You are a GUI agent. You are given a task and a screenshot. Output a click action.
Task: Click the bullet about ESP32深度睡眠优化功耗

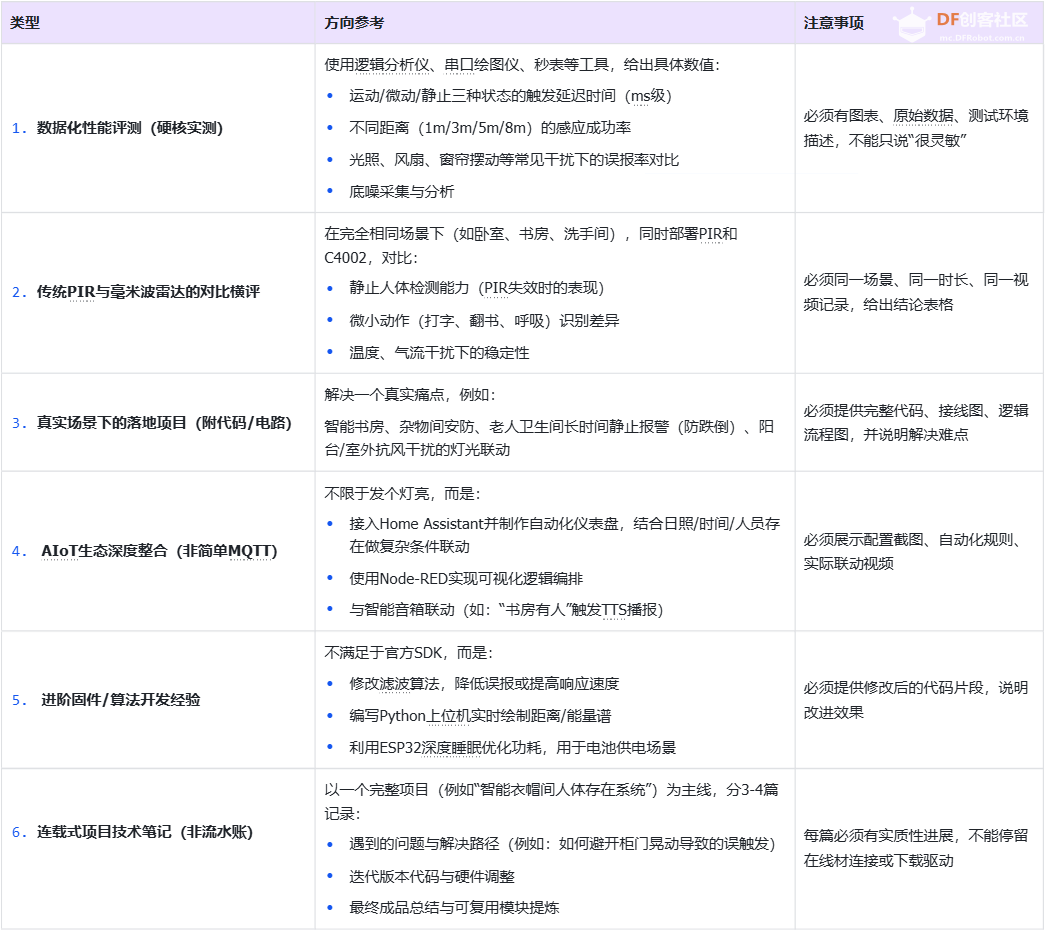pyautogui.click(x=513, y=748)
